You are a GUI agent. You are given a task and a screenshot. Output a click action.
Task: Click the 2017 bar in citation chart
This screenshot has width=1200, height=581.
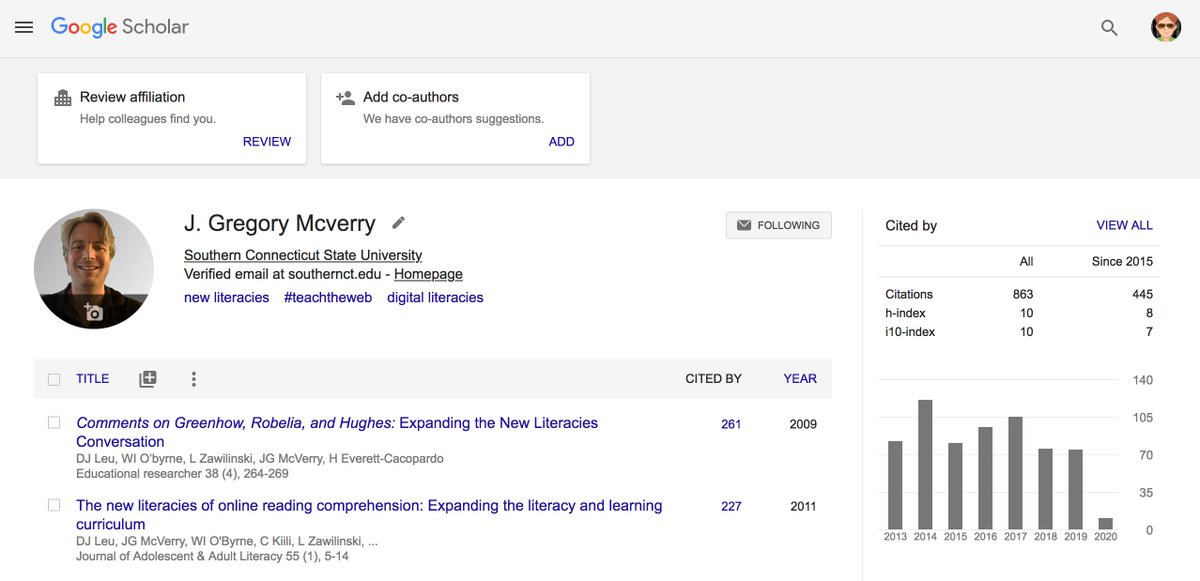click(x=1015, y=473)
